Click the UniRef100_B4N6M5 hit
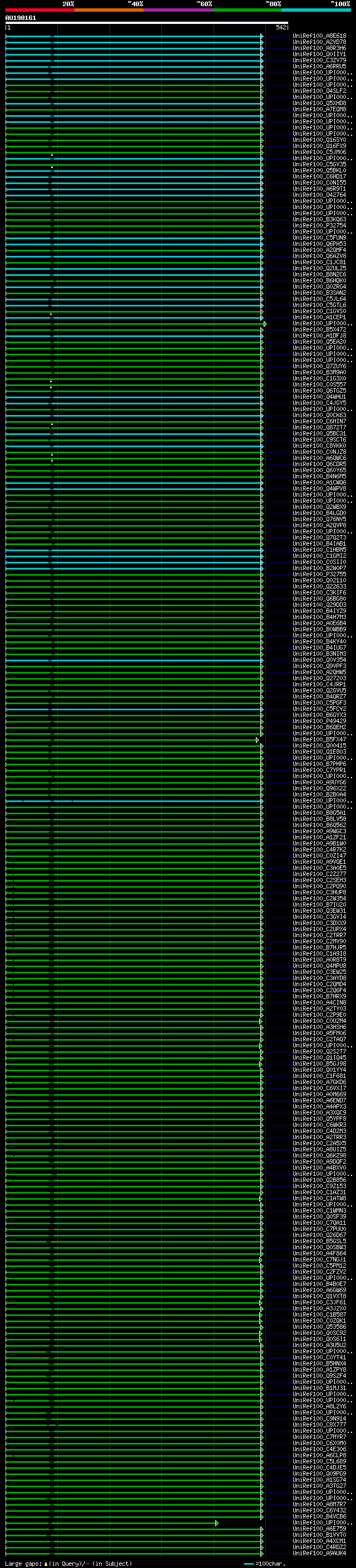The image size is (356, 1568). [319, 477]
